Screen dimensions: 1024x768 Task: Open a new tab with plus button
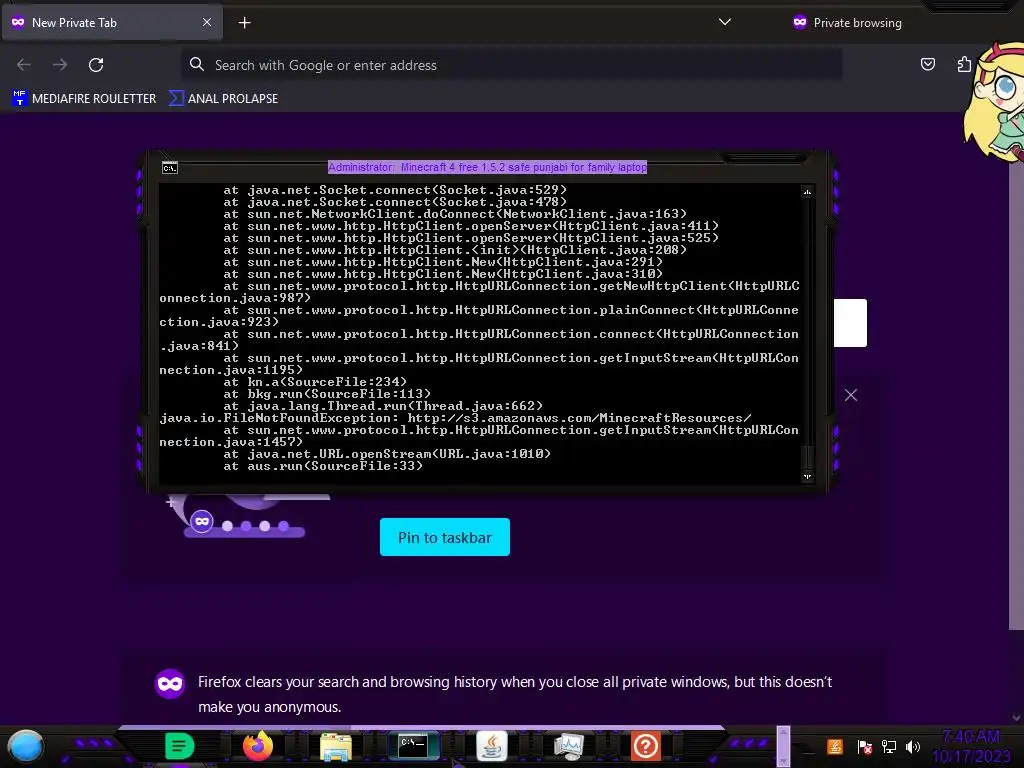tap(244, 23)
